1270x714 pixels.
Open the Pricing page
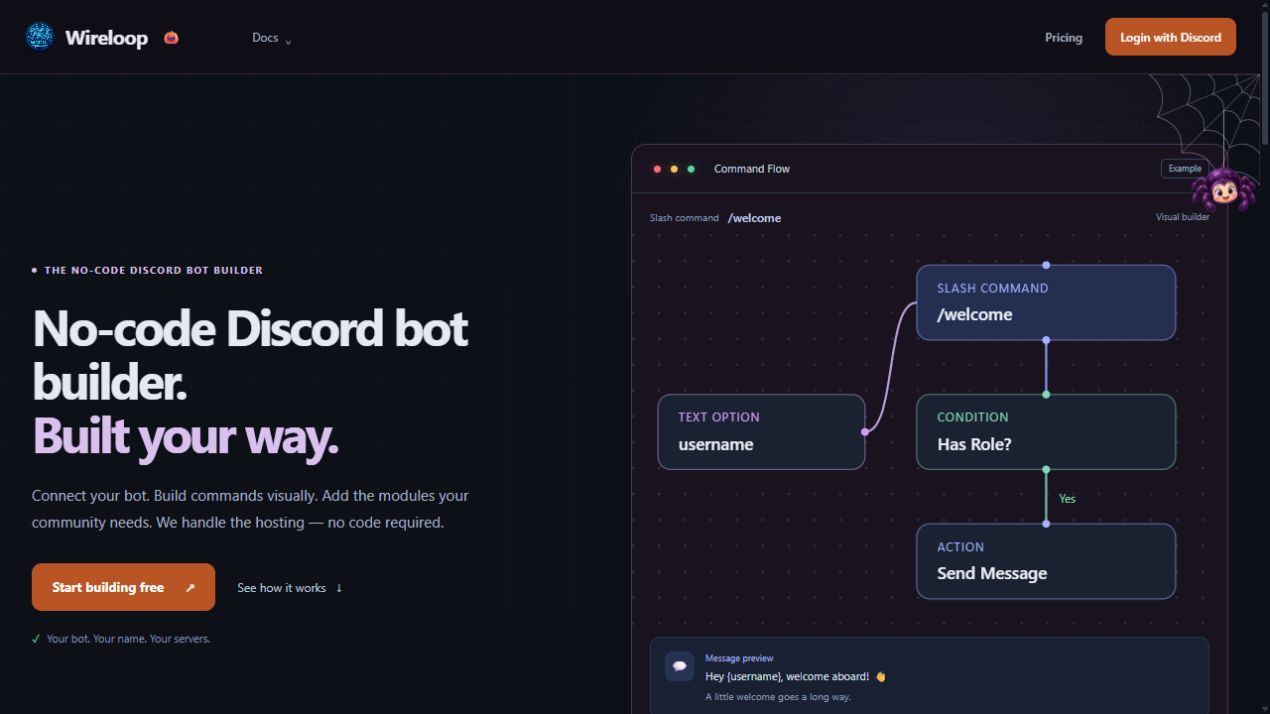[x=1064, y=38]
